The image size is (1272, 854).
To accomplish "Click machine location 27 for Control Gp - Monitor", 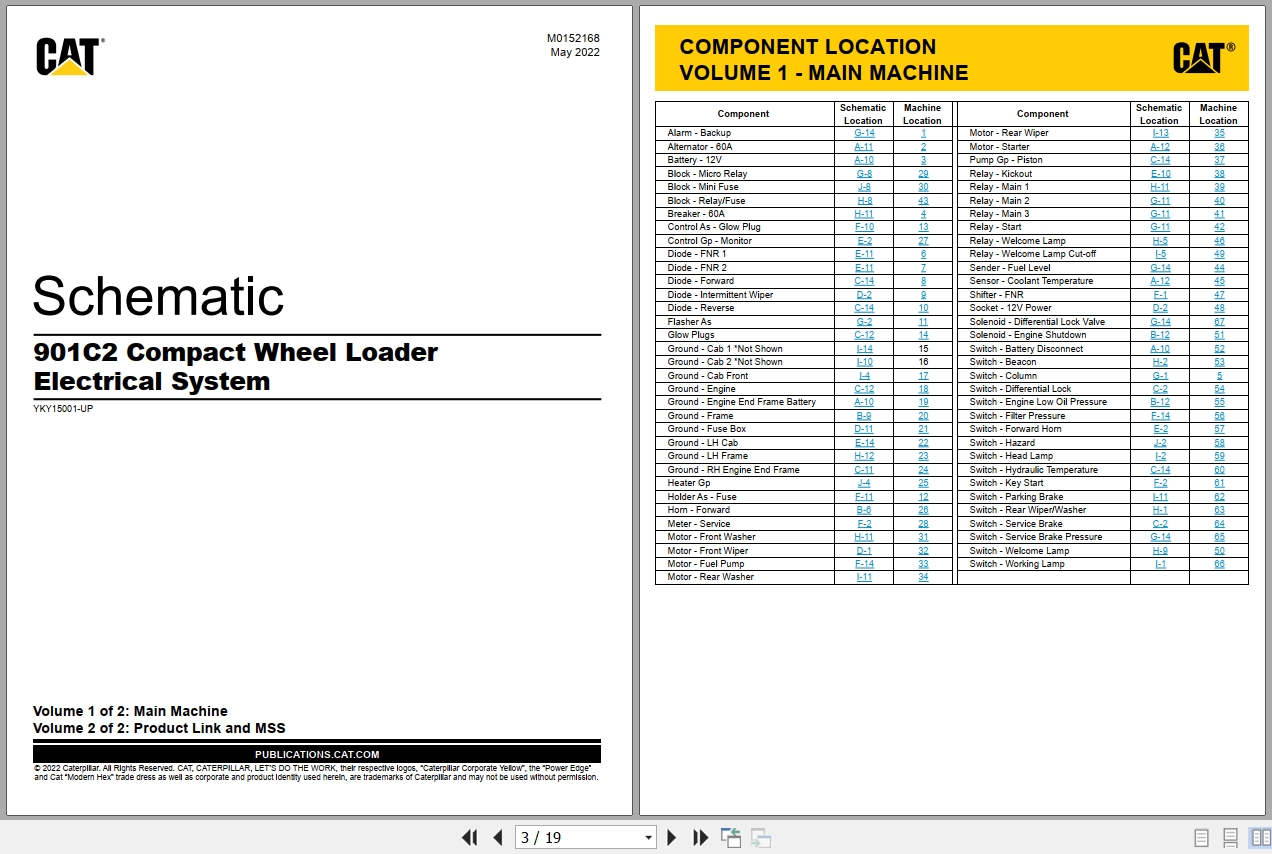I will click(x=923, y=241).
